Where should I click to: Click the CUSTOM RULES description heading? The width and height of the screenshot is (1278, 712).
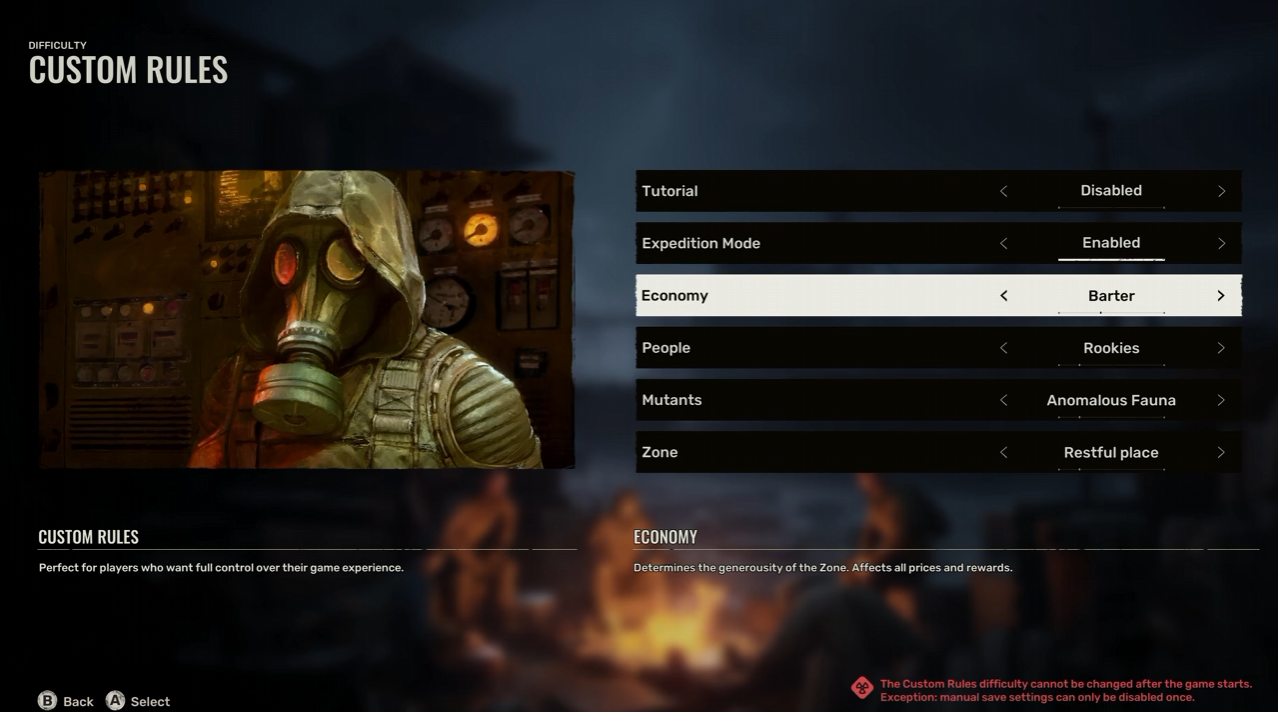pyautogui.click(x=88, y=537)
